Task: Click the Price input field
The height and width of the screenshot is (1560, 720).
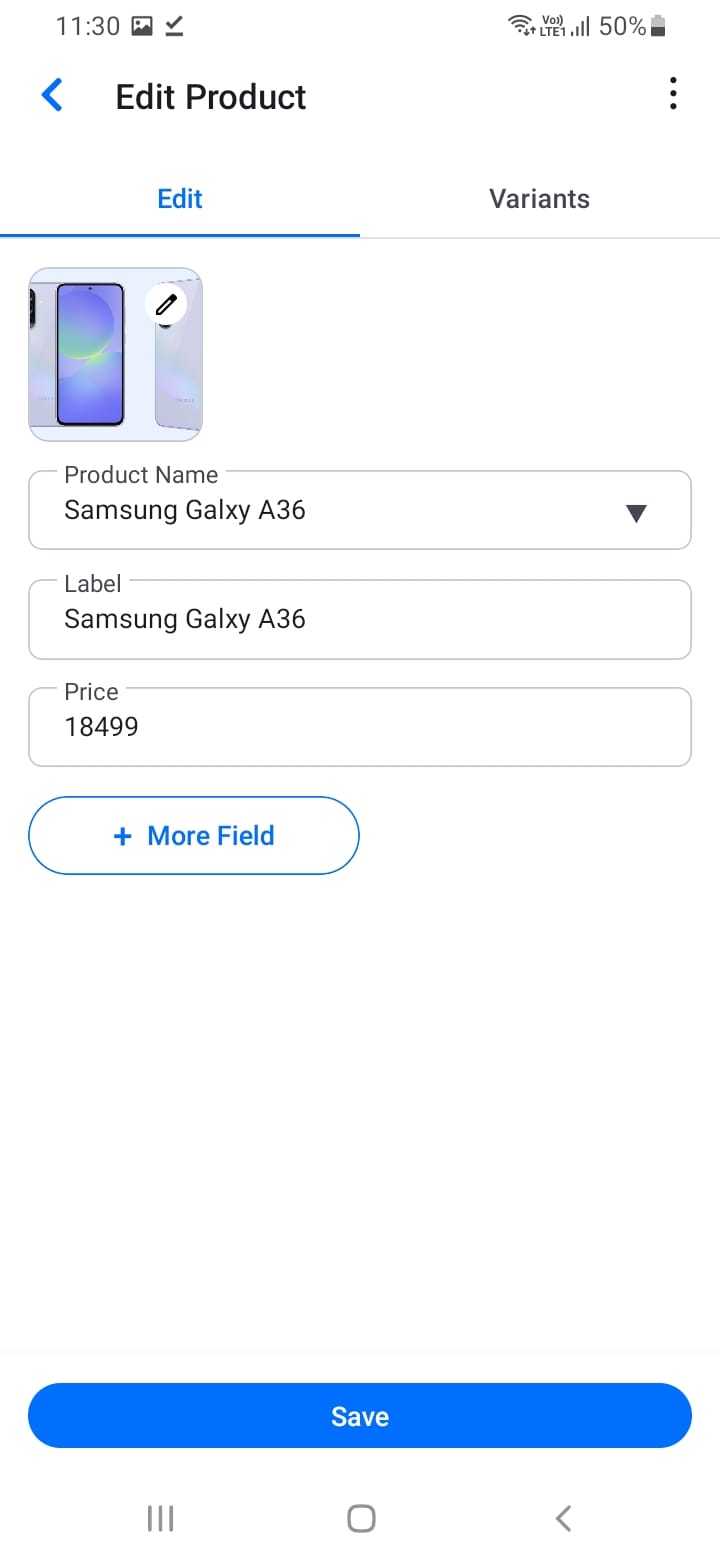Action: pyautogui.click(x=360, y=727)
